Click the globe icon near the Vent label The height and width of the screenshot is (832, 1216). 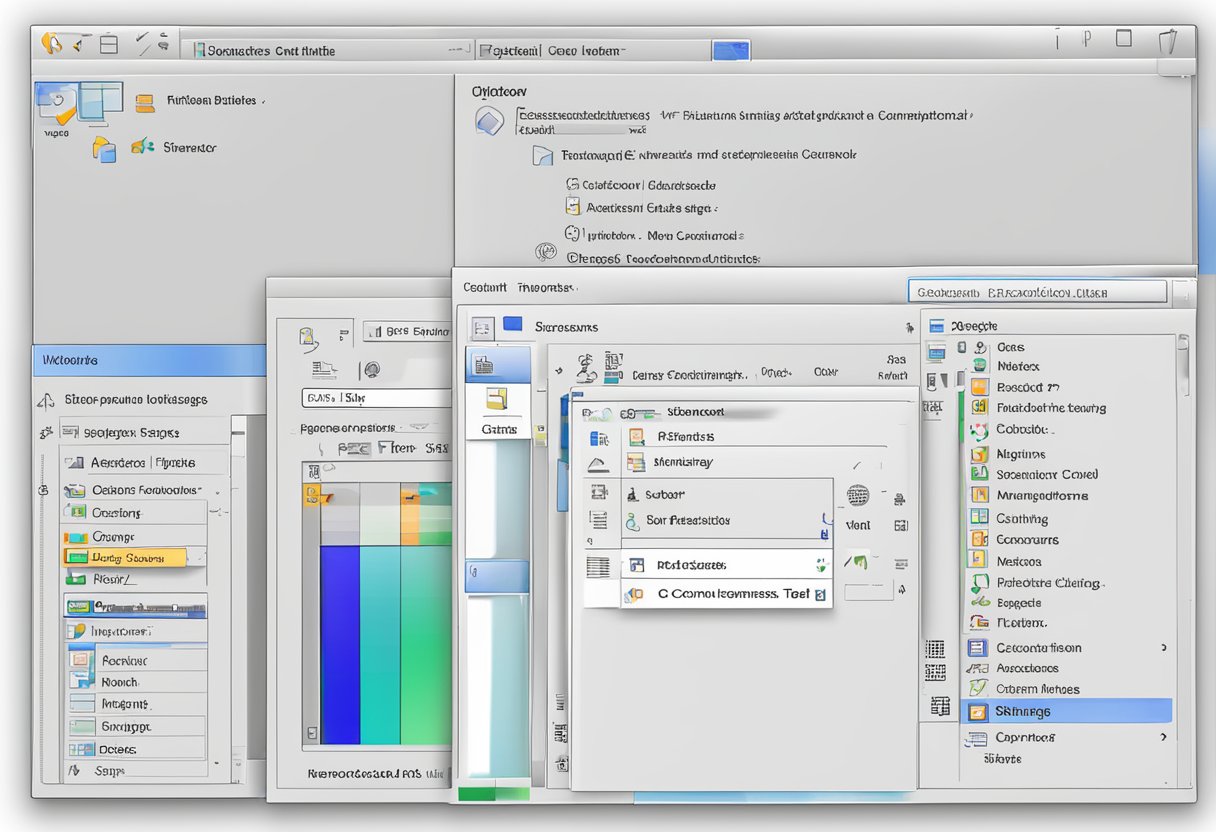(856, 494)
